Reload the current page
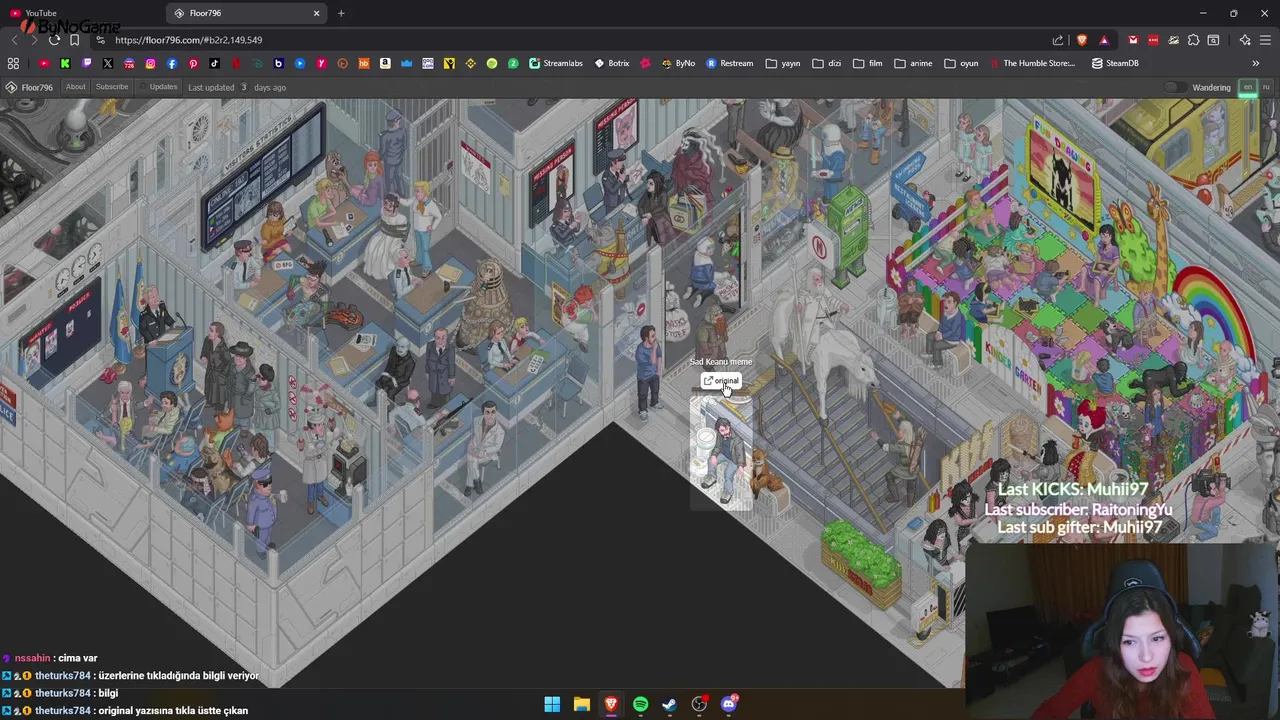 54,40
